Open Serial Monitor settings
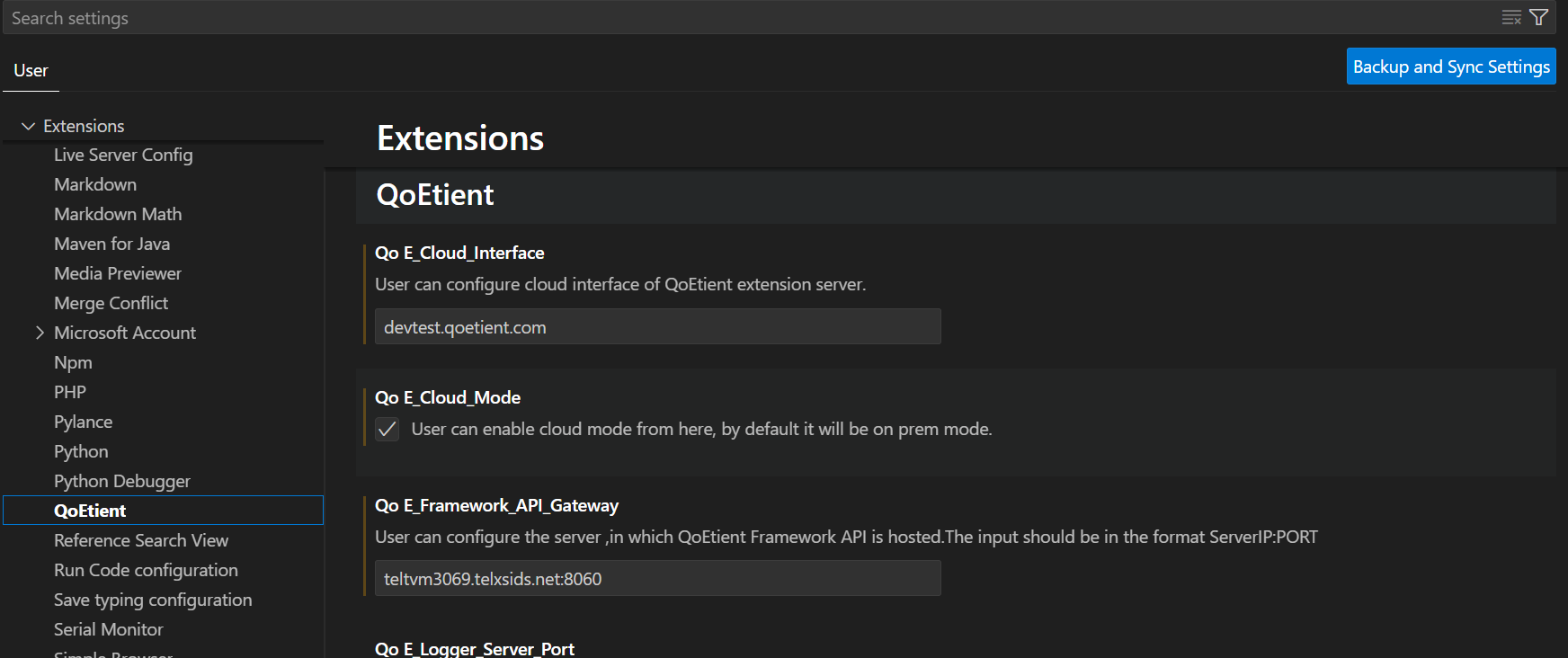 (109, 629)
